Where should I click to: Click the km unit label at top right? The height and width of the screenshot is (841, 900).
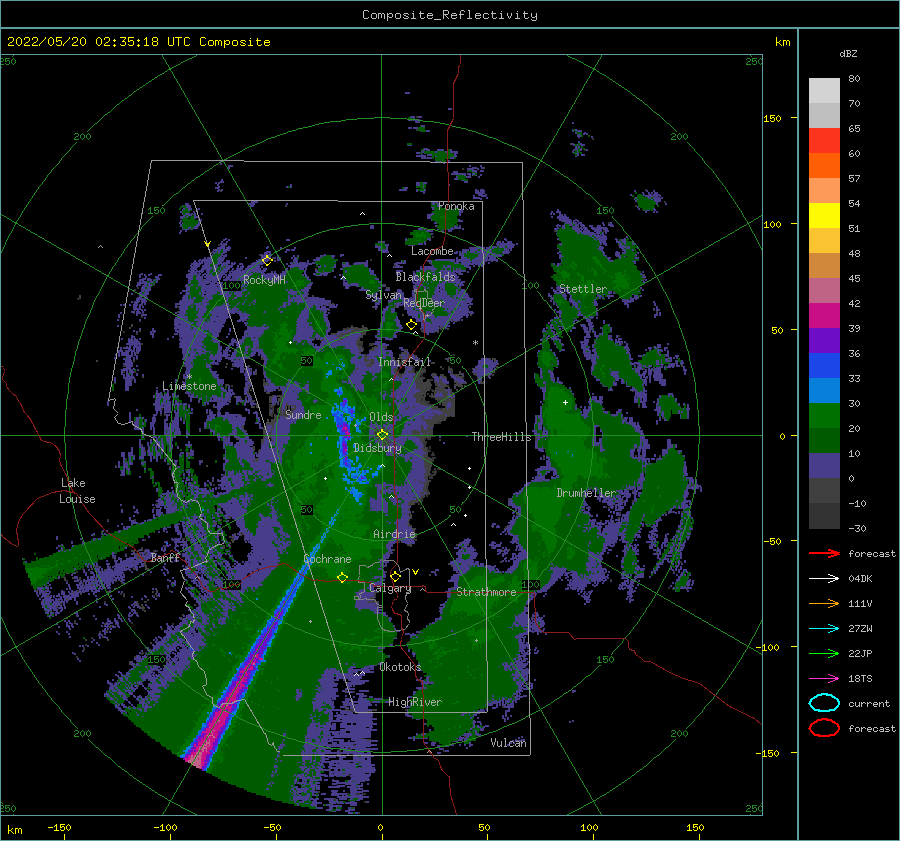[783, 42]
